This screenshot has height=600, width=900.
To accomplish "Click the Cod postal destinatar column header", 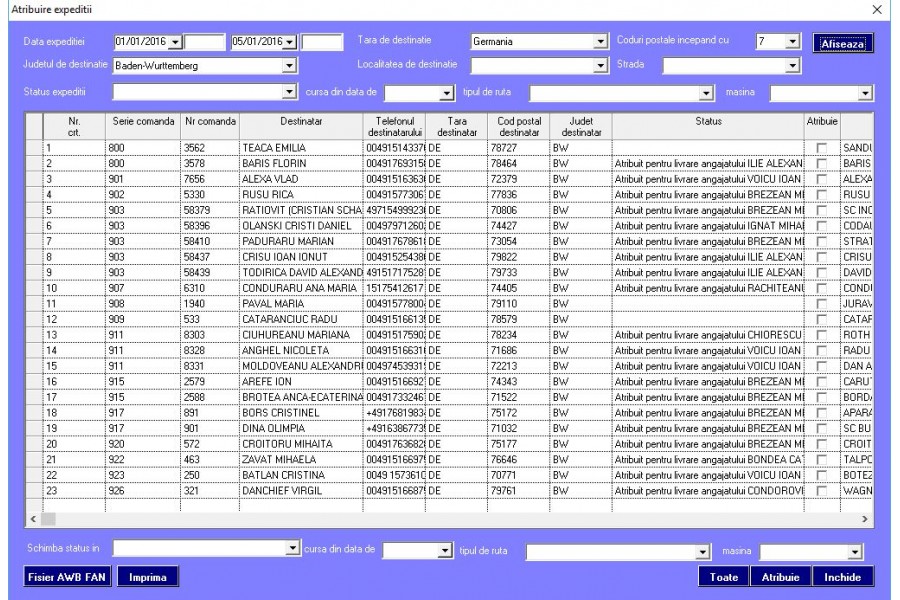I will click(519, 126).
